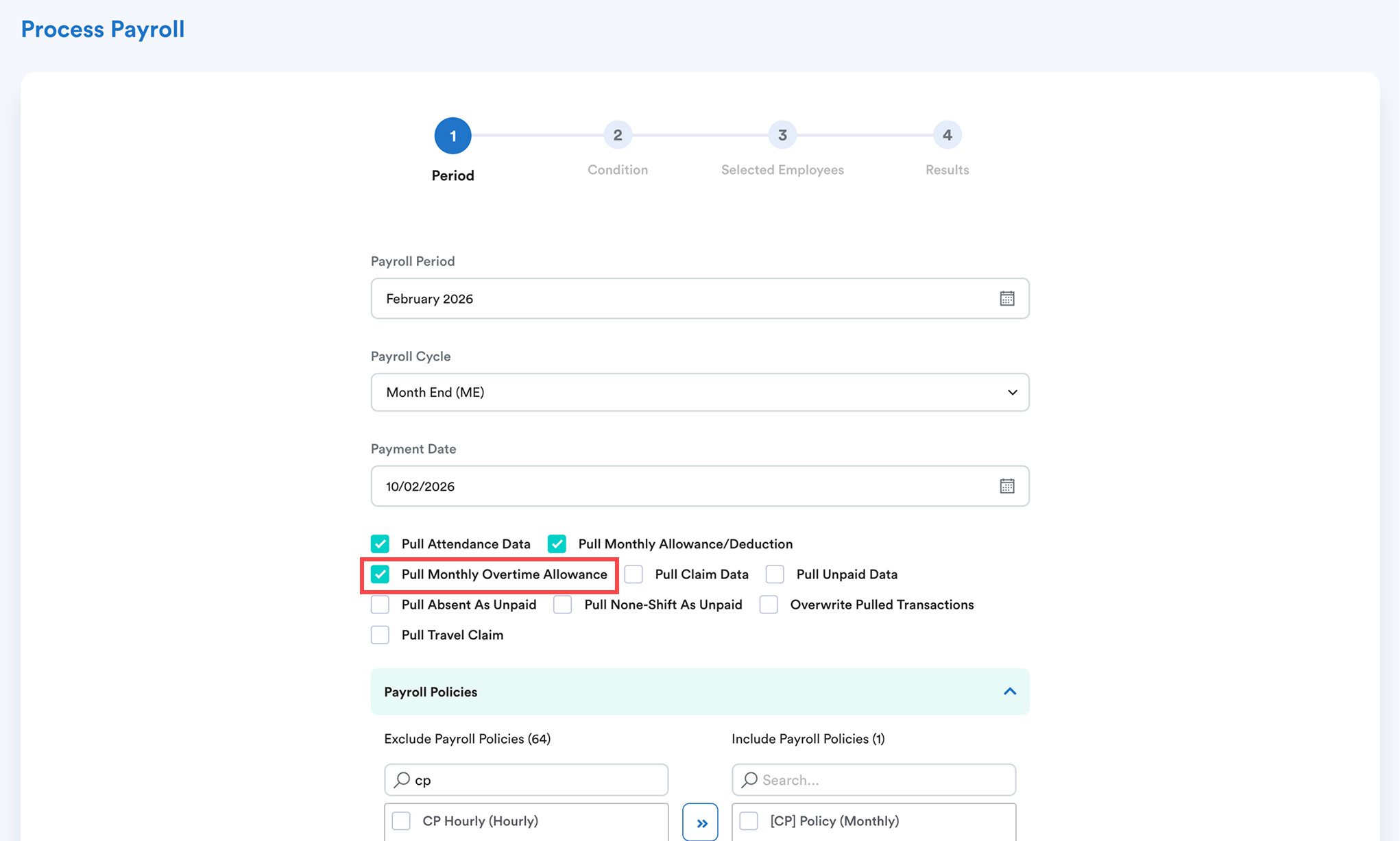Switch to the Condition step label
Viewport: 1400px width, 841px height.
click(x=617, y=170)
